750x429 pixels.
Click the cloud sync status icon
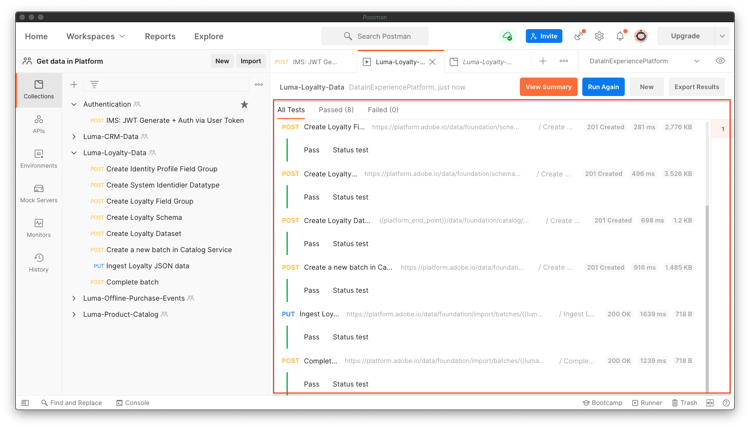(x=507, y=36)
